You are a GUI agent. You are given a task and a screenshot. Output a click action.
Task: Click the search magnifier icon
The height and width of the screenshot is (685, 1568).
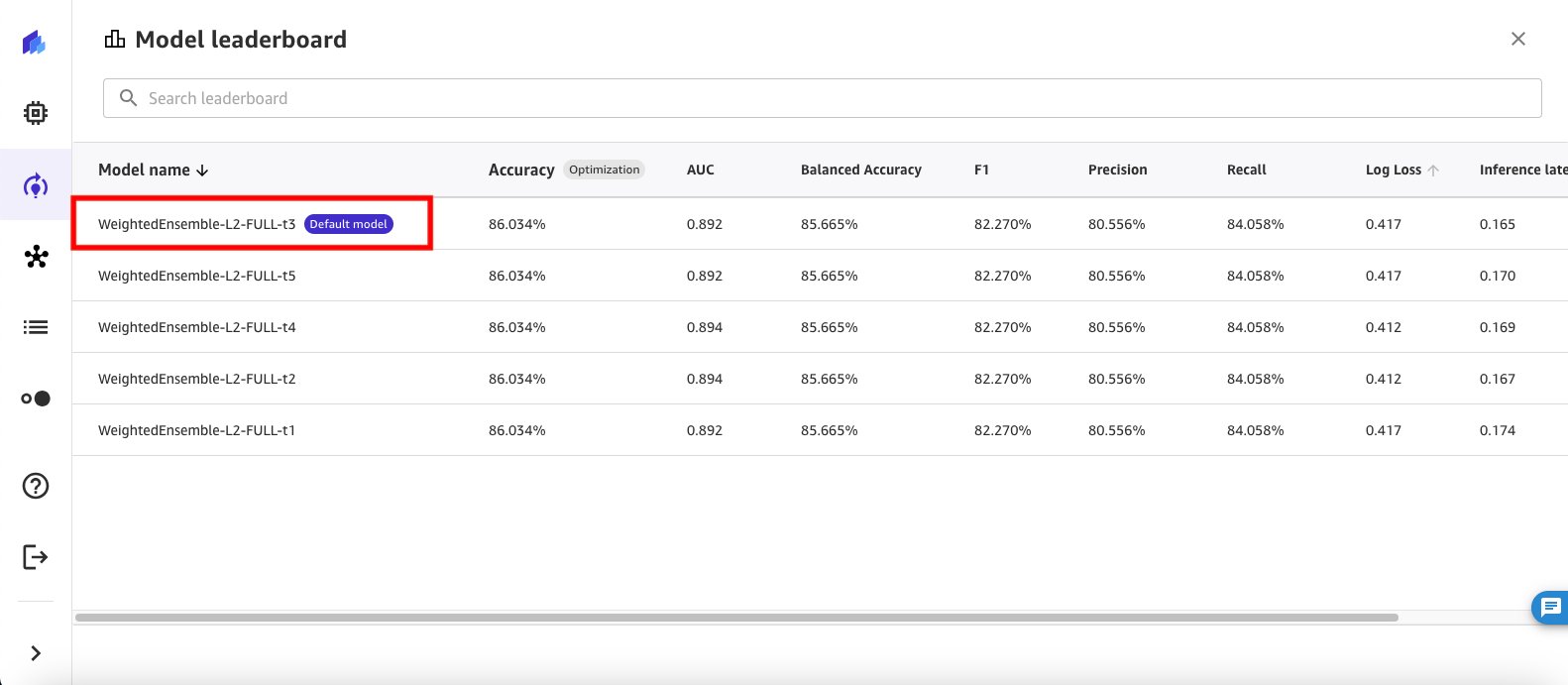[128, 98]
